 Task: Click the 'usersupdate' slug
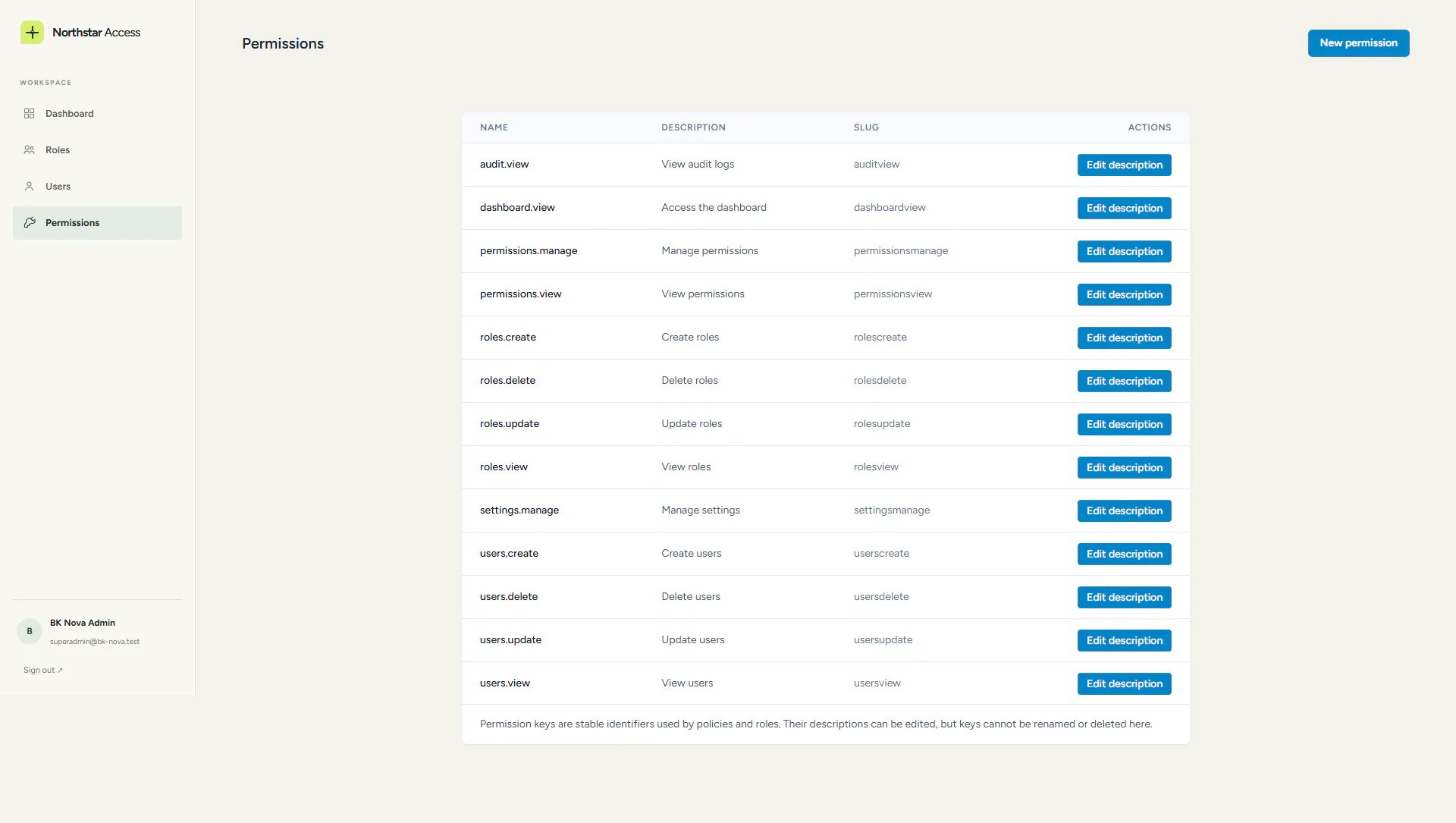tap(883, 640)
